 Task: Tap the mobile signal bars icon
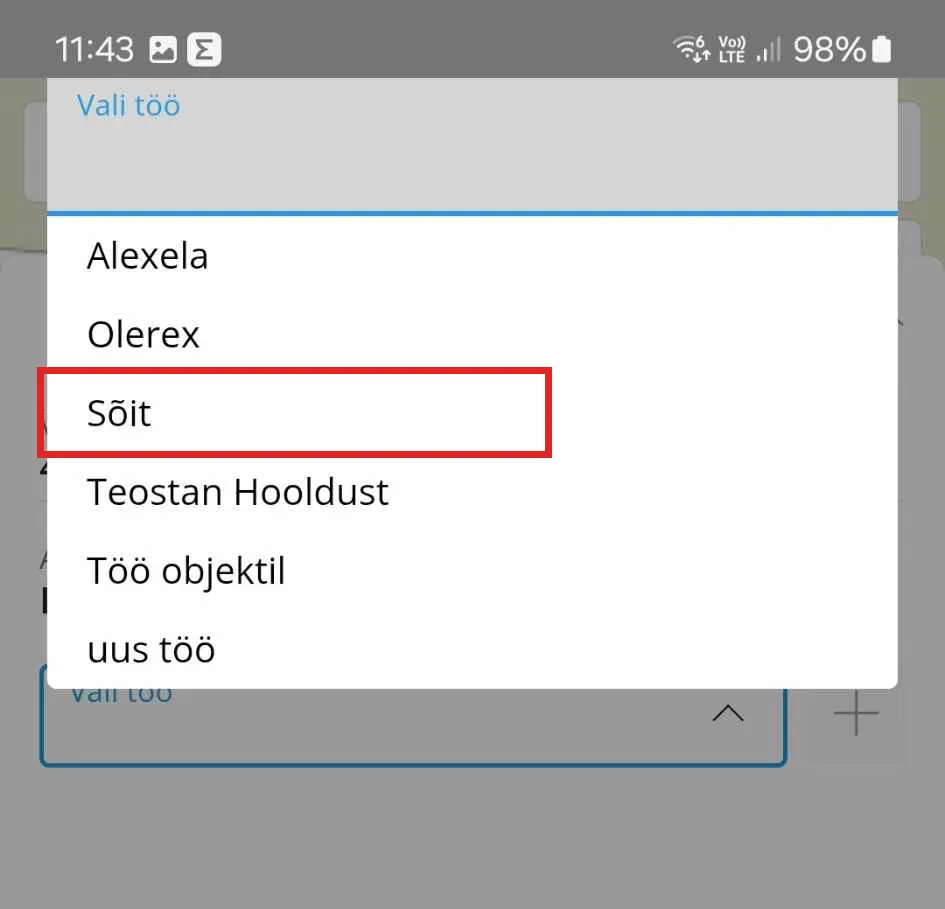coord(768,49)
